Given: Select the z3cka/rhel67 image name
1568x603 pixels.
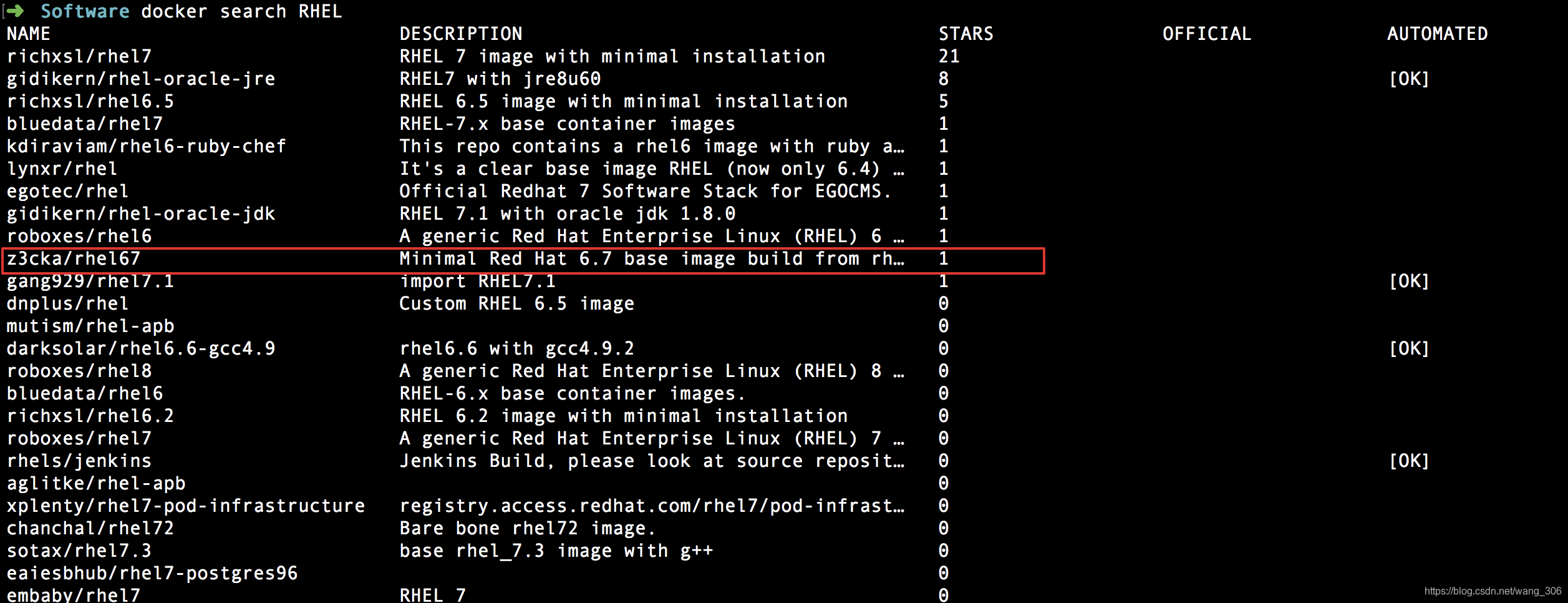Looking at the screenshot, I should pyautogui.click(x=74, y=258).
